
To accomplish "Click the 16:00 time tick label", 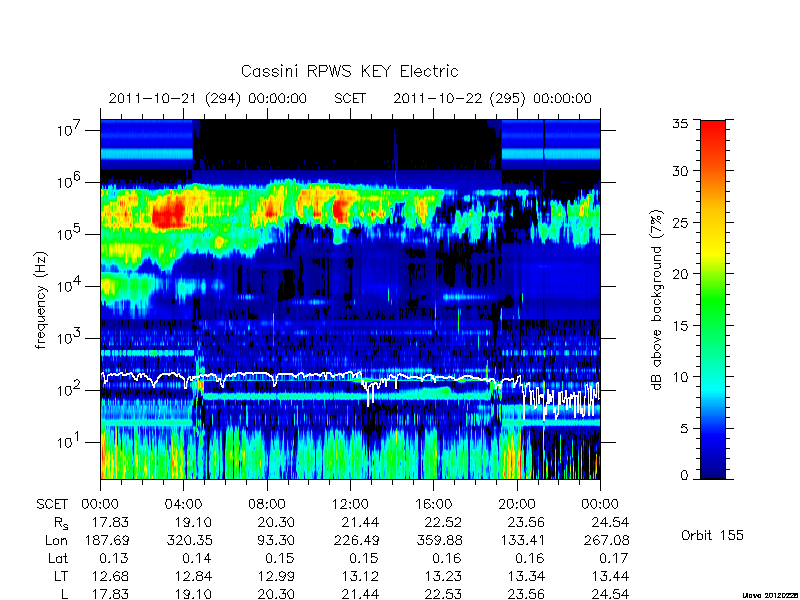I will point(433,504).
